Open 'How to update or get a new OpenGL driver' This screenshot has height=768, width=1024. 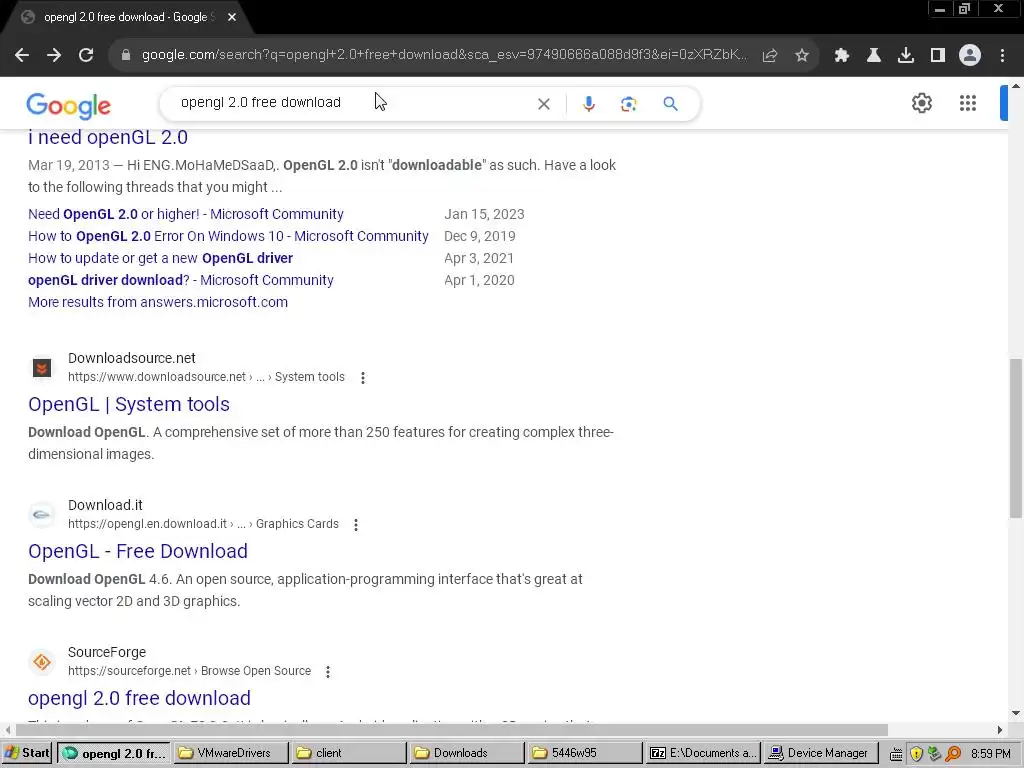[x=160, y=259]
